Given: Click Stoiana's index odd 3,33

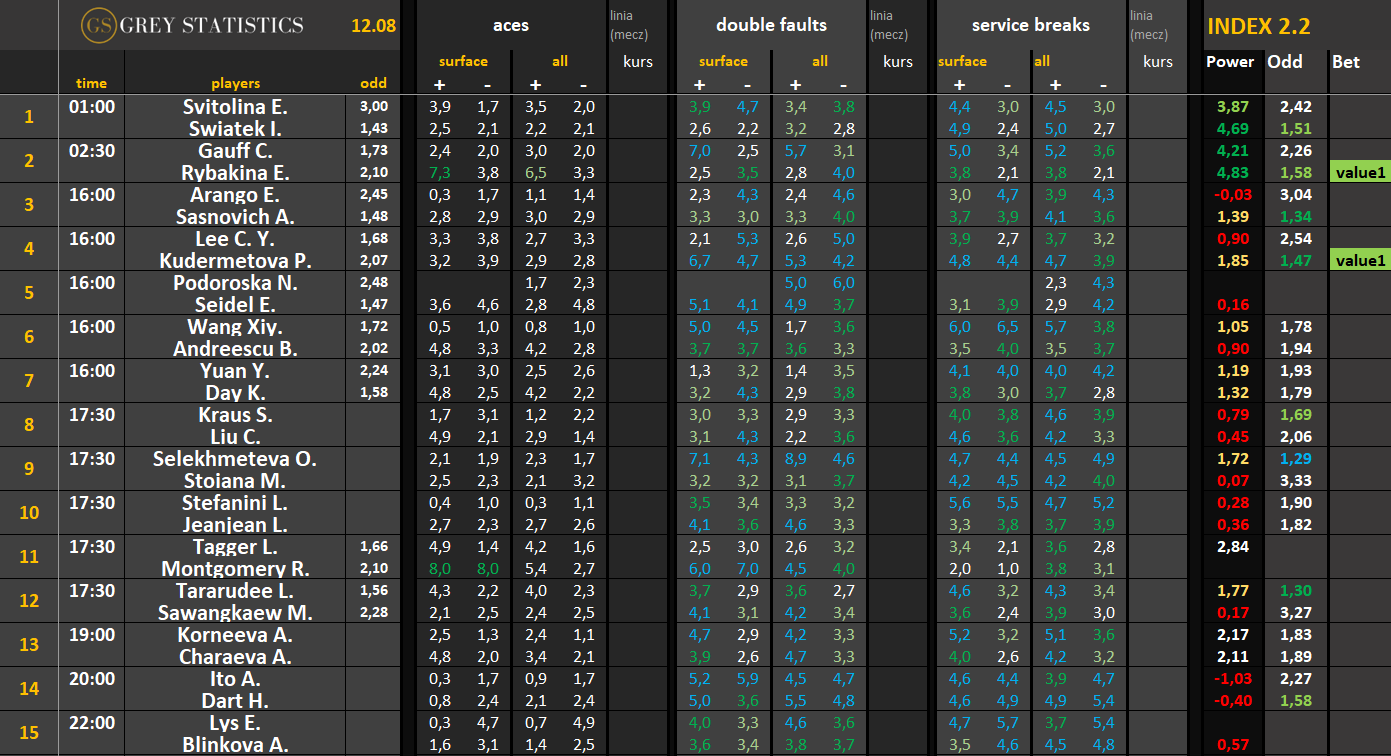Looking at the screenshot, I should tap(1295, 480).
